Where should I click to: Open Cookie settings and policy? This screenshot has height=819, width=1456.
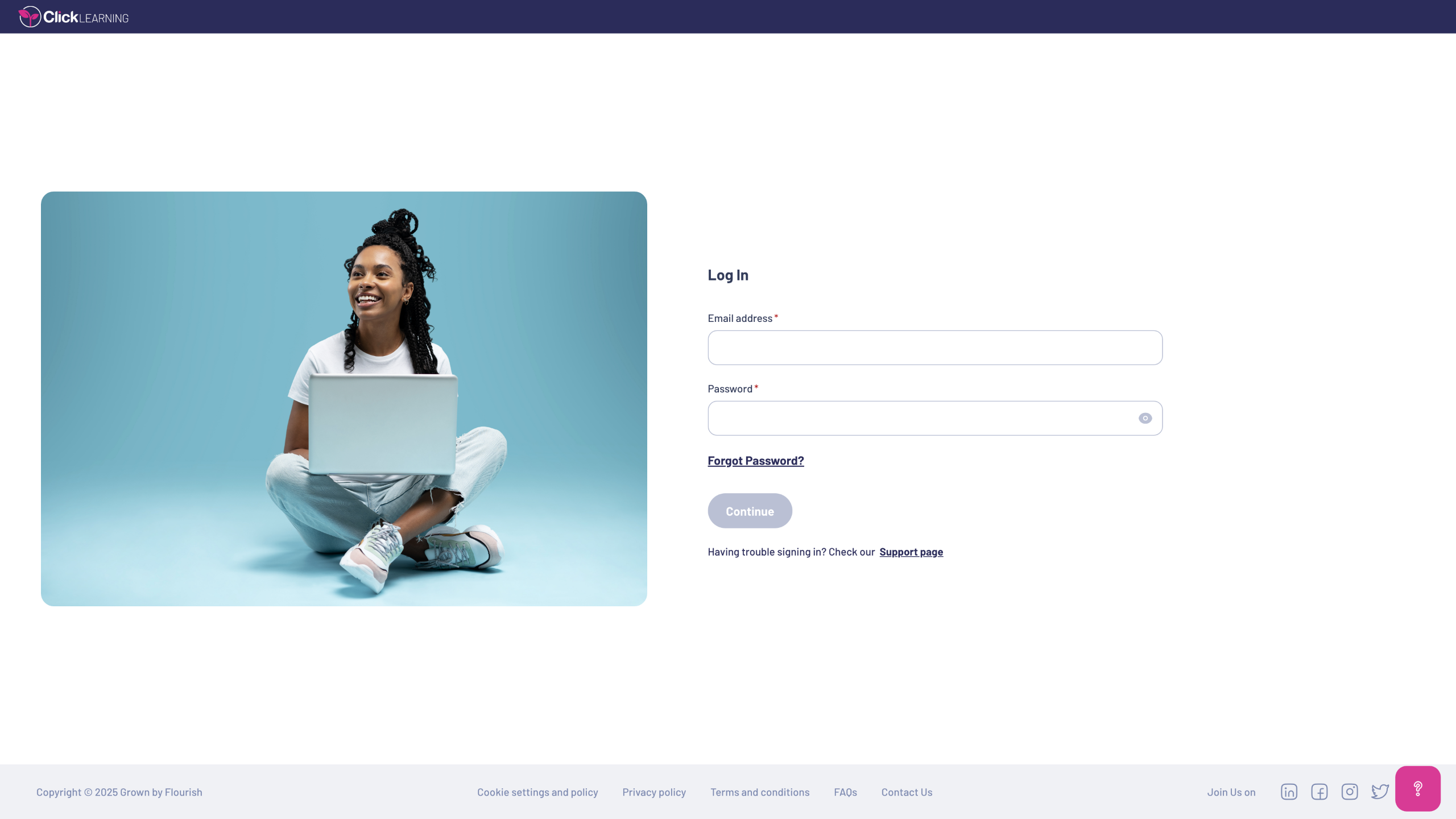click(x=537, y=792)
